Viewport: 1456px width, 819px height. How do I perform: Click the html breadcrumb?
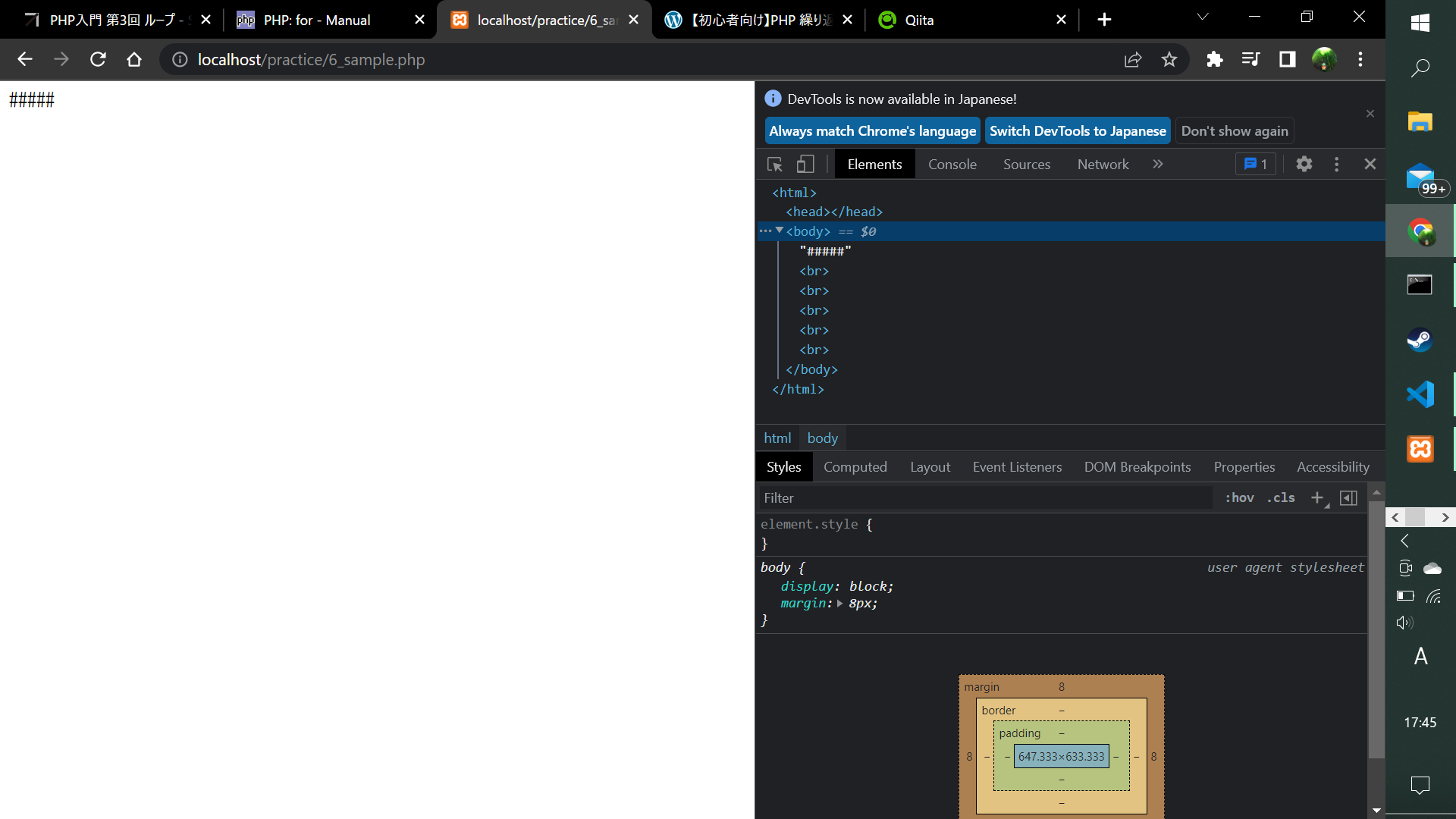tap(777, 438)
